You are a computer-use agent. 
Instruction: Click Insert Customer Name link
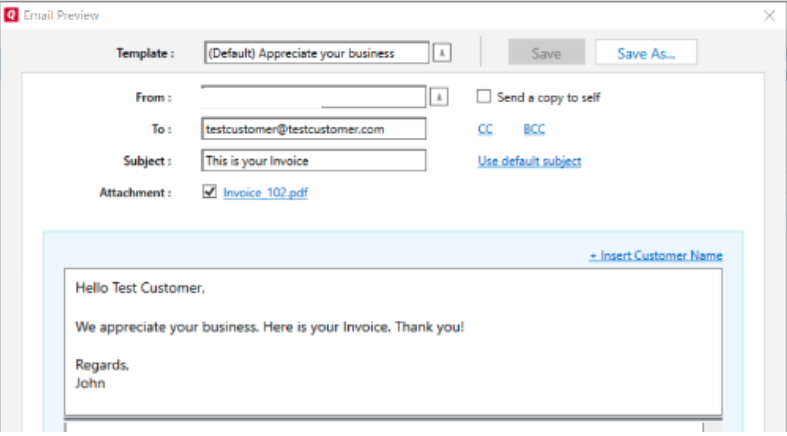tap(656, 255)
